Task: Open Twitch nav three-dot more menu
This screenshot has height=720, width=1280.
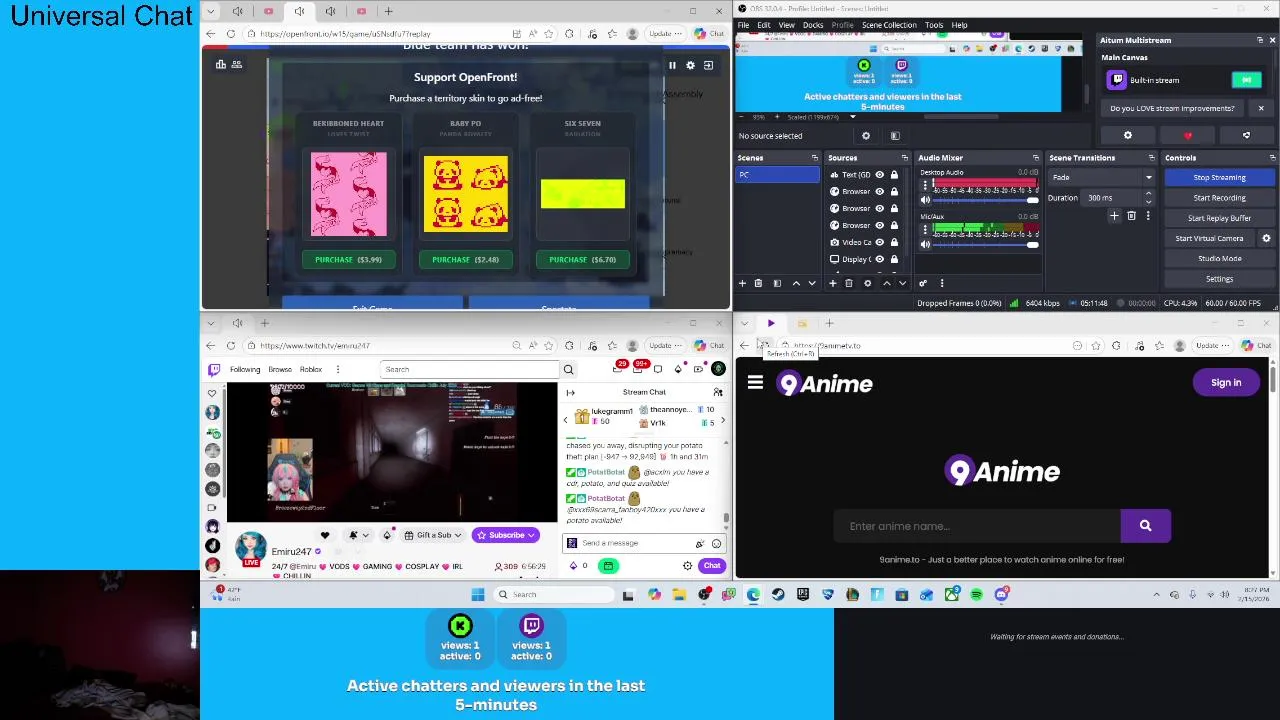Action: (339, 369)
